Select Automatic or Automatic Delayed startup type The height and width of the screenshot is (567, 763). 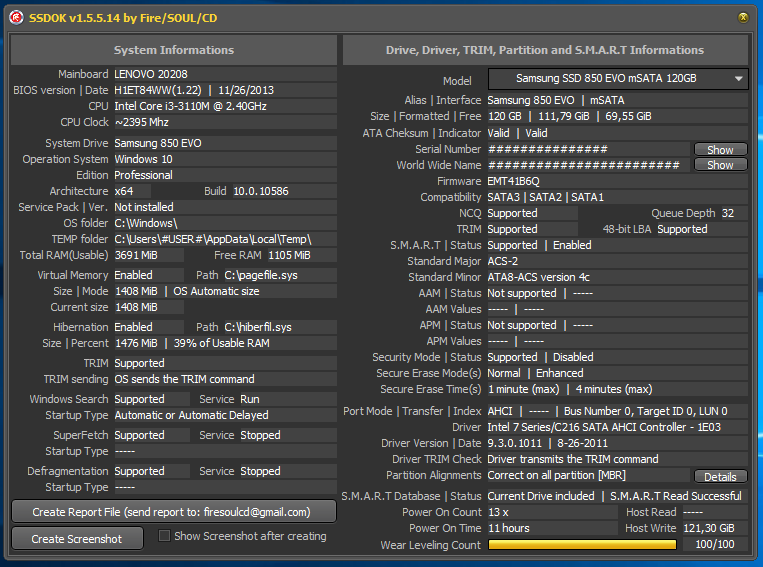(191, 415)
